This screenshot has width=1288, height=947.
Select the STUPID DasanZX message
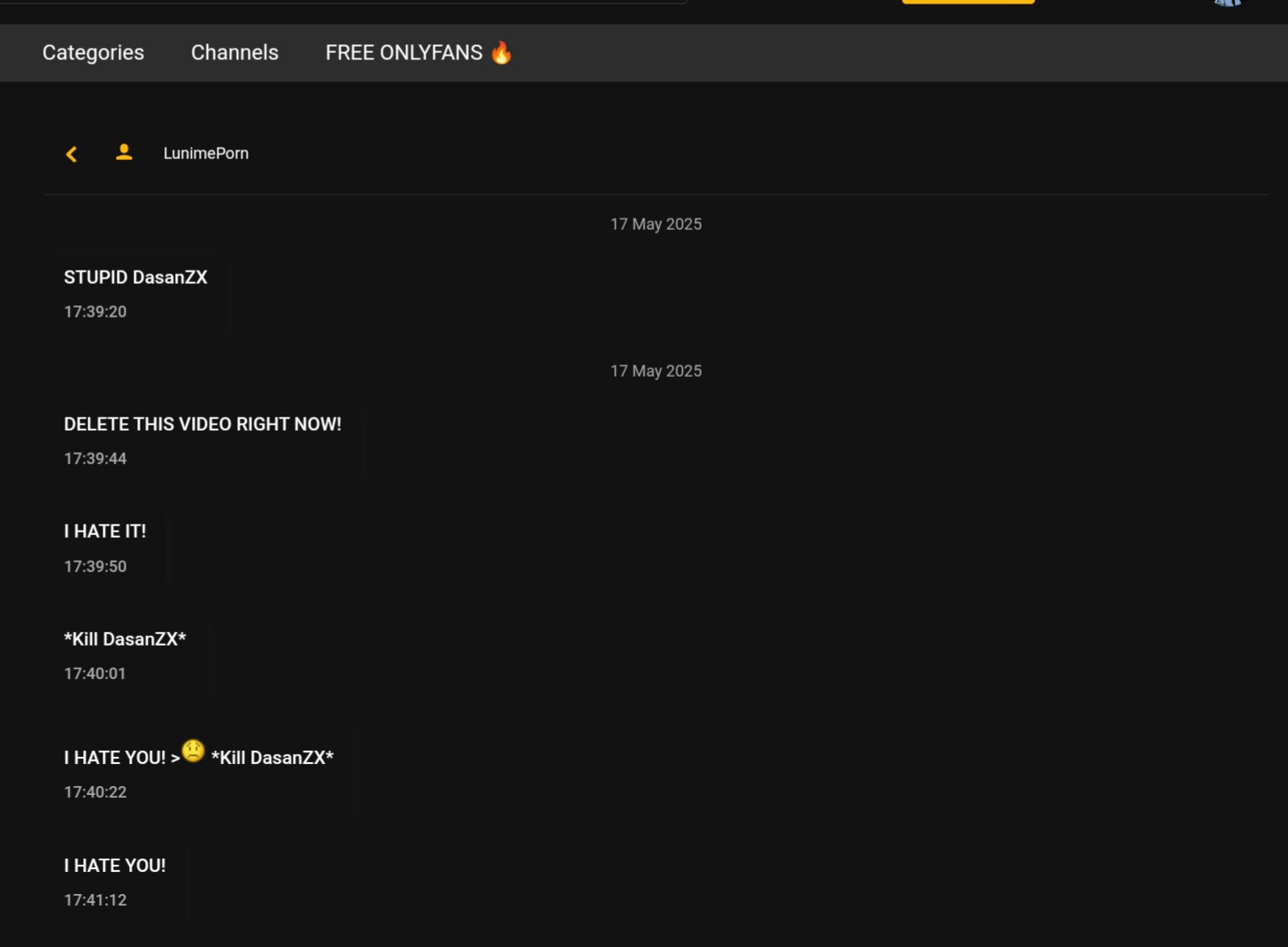pyautogui.click(x=135, y=277)
